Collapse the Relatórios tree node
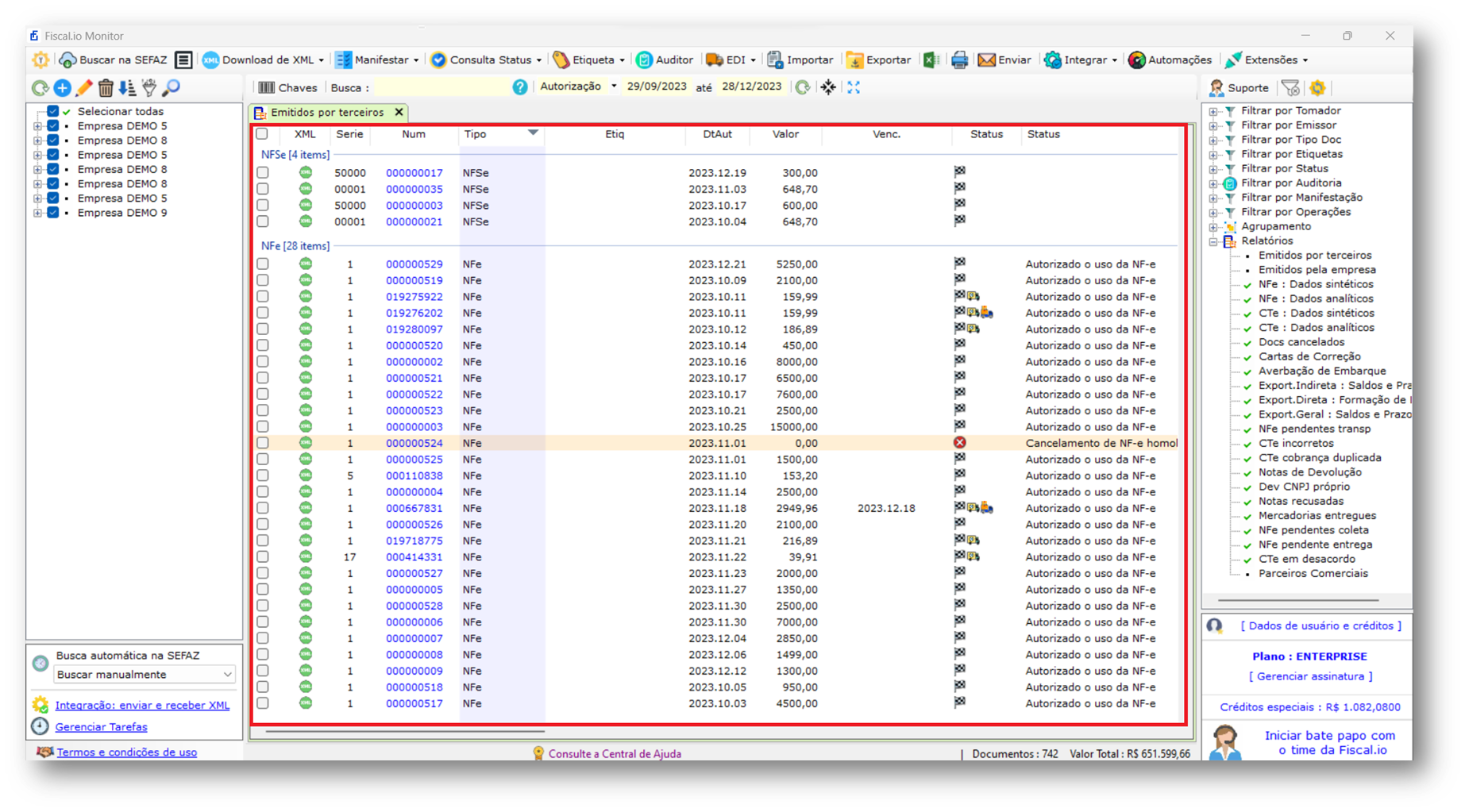 pyautogui.click(x=1213, y=241)
